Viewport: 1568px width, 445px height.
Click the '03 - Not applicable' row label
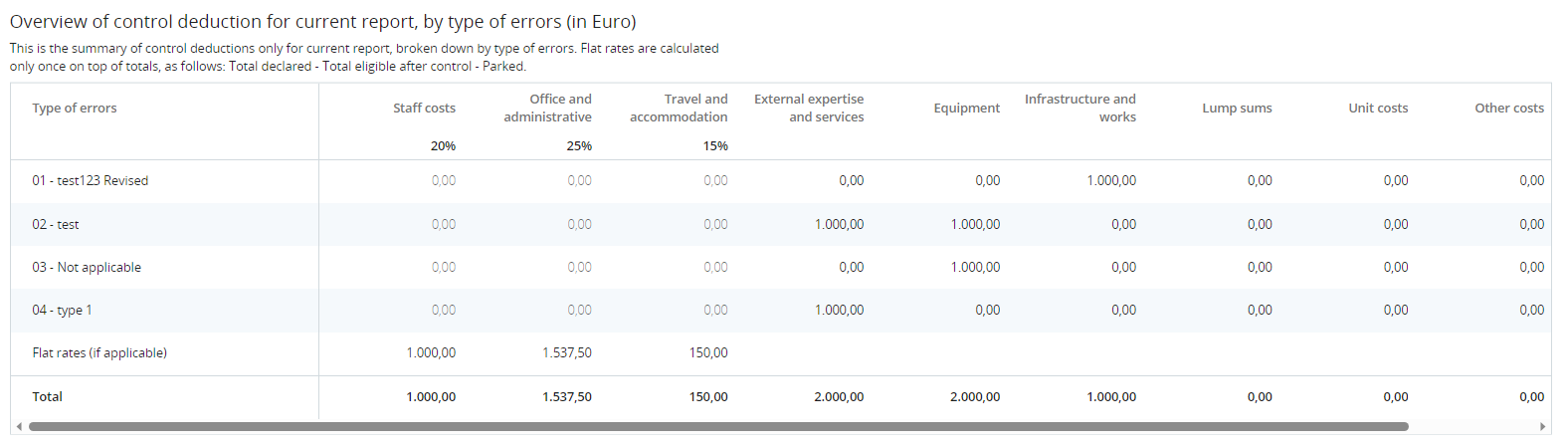(x=87, y=267)
